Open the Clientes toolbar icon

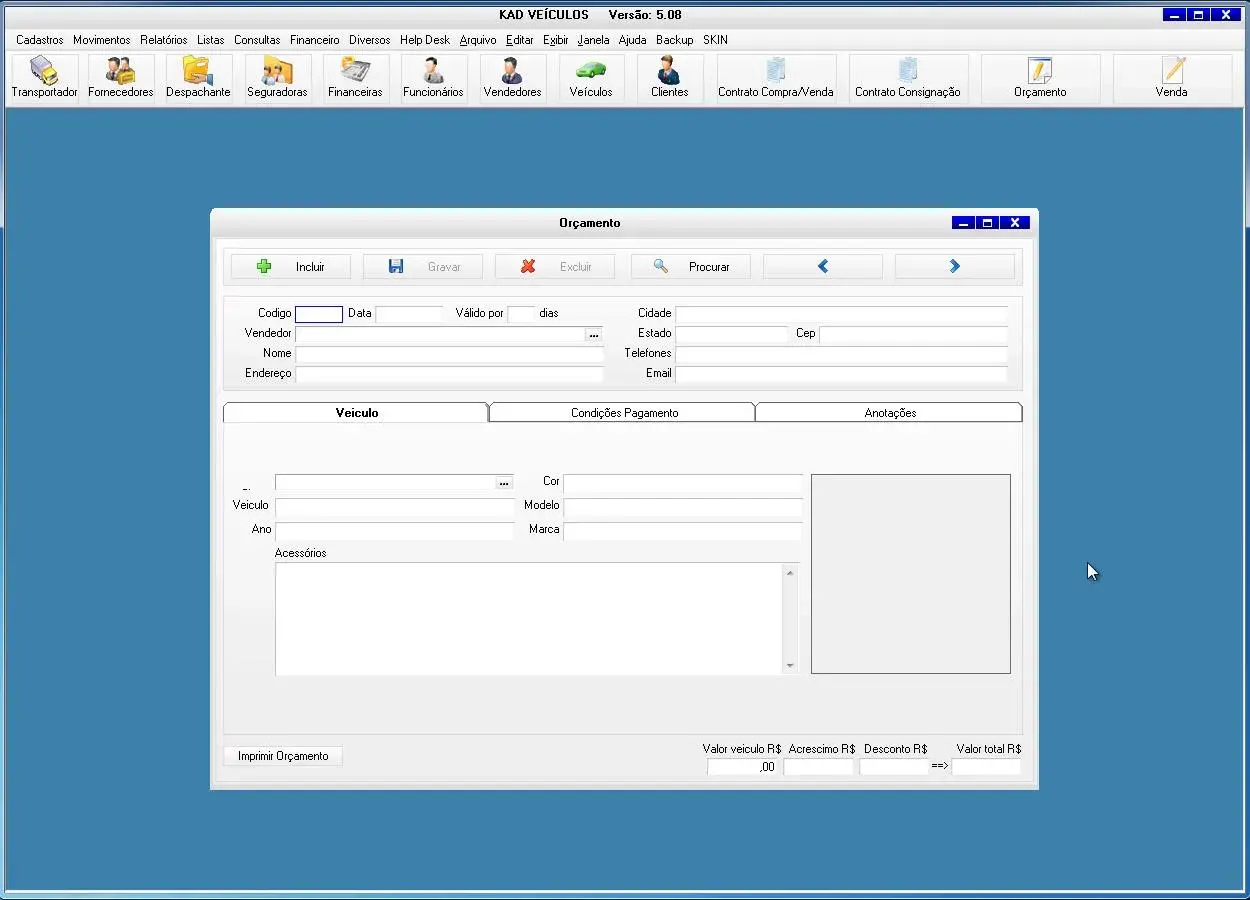point(669,78)
